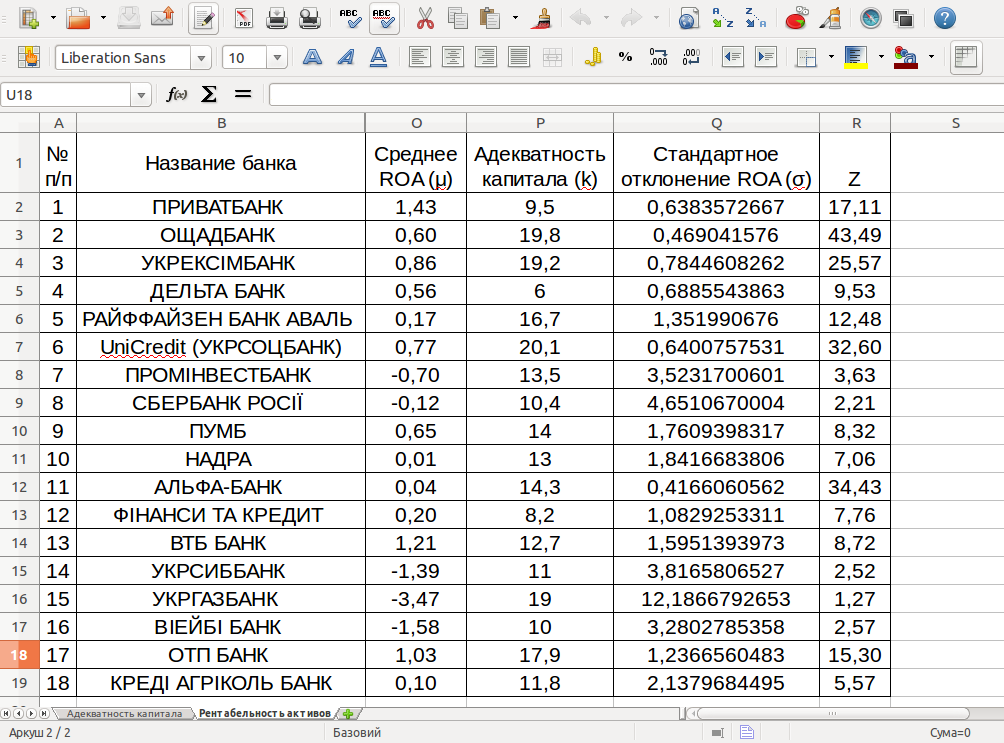Click the Sum sigma icon
The image size is (1004, 743).
pyautogui.click(x=209, y=94)
